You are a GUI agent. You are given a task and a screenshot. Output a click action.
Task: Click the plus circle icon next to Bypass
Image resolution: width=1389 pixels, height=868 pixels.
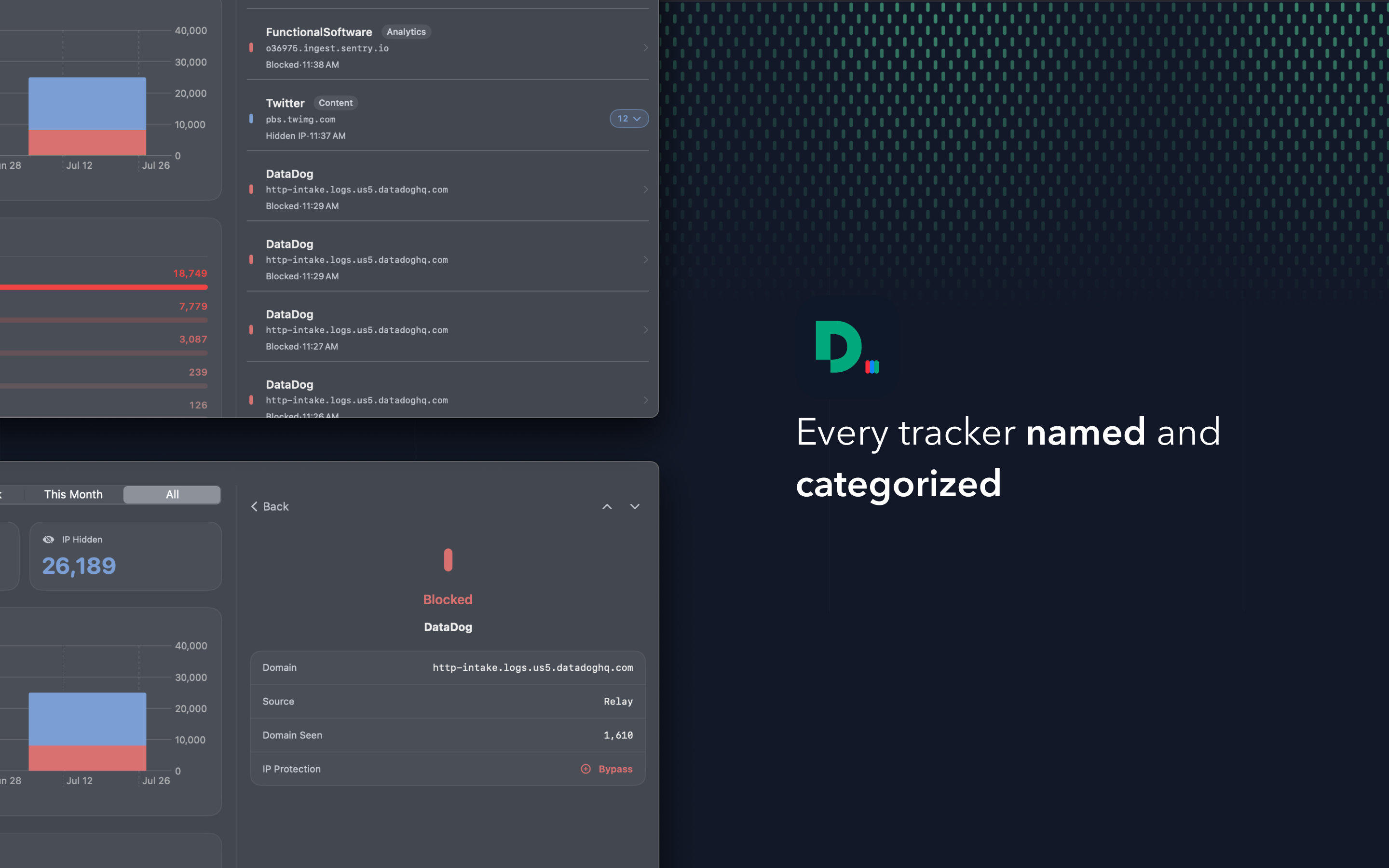coord(586,769)
